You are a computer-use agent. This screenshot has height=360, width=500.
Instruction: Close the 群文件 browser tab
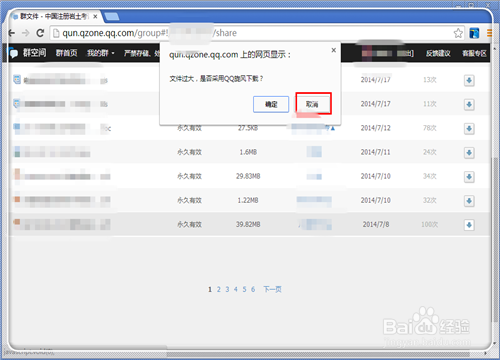click(x=95, y=16)
